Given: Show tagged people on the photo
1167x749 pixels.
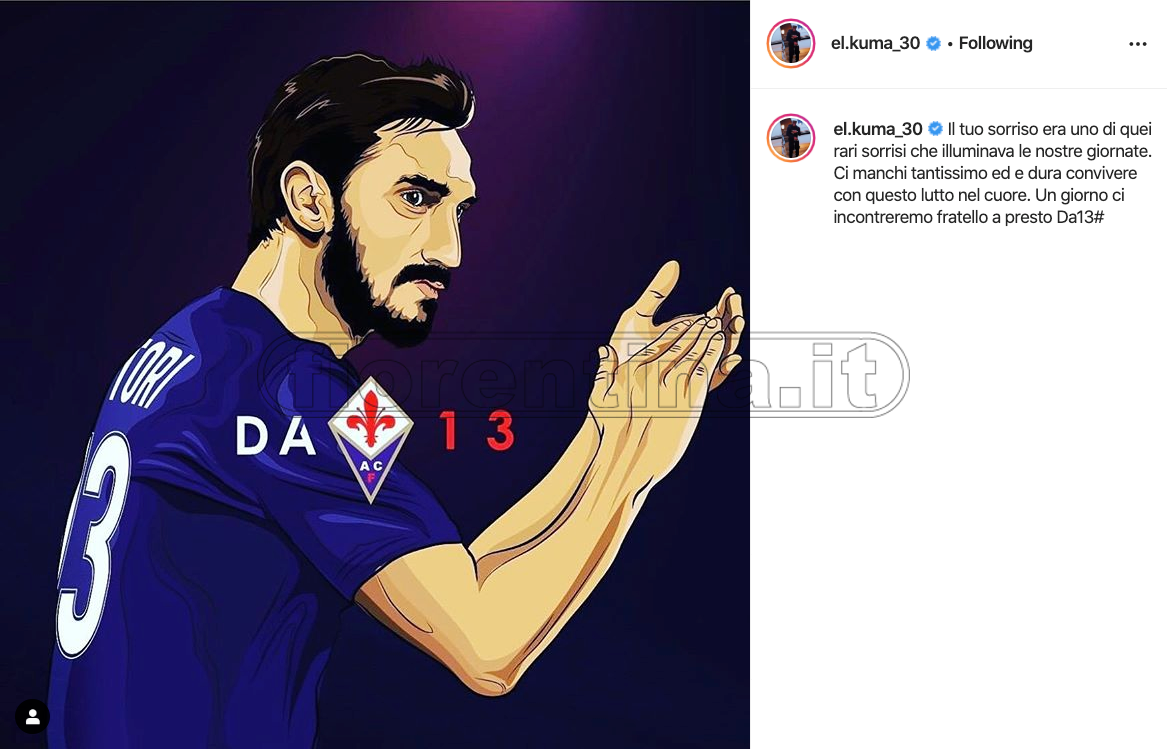Looking at the screenshot, I should coord(32,717).
